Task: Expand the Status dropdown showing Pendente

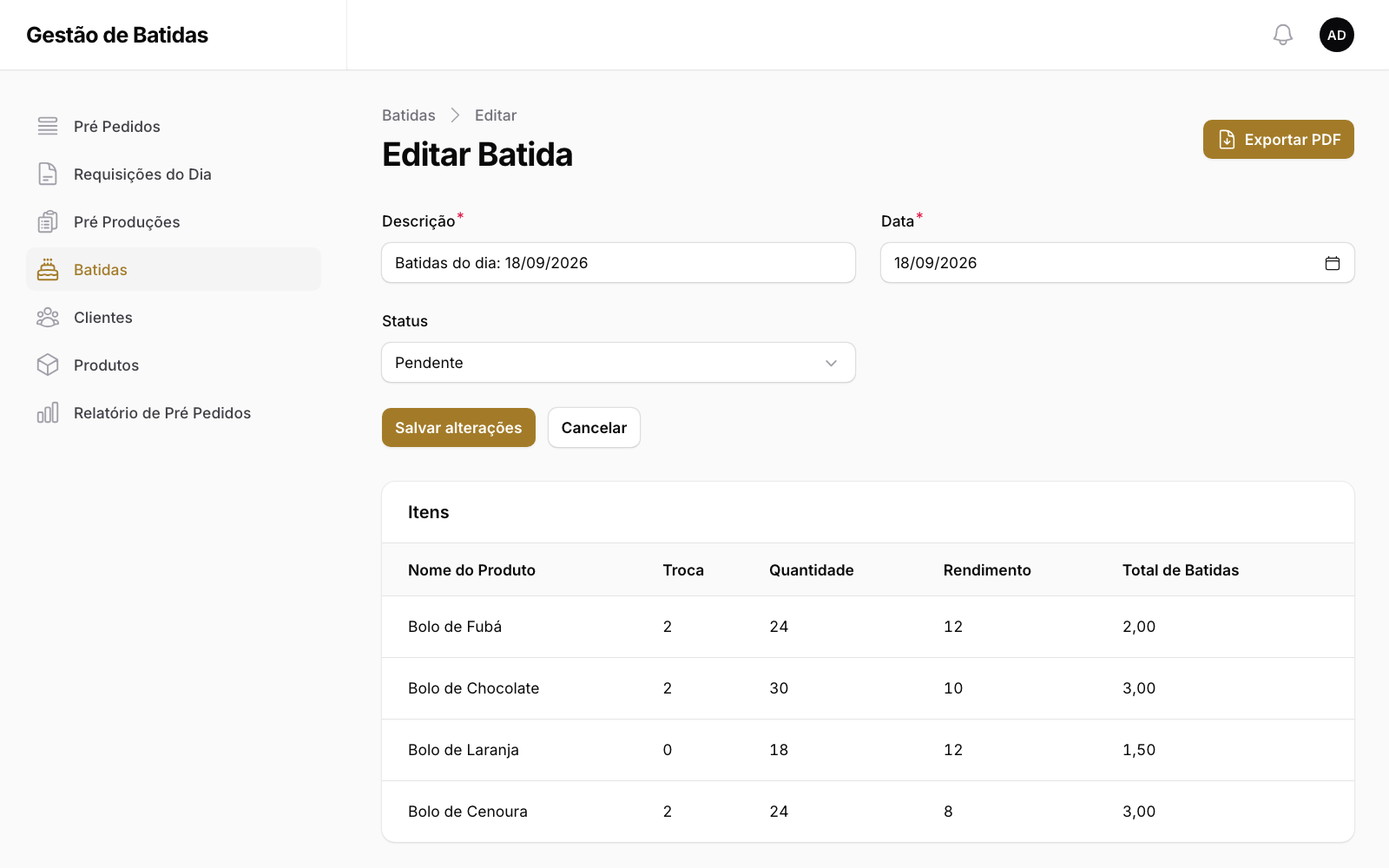Action: (x=618, y=363)
